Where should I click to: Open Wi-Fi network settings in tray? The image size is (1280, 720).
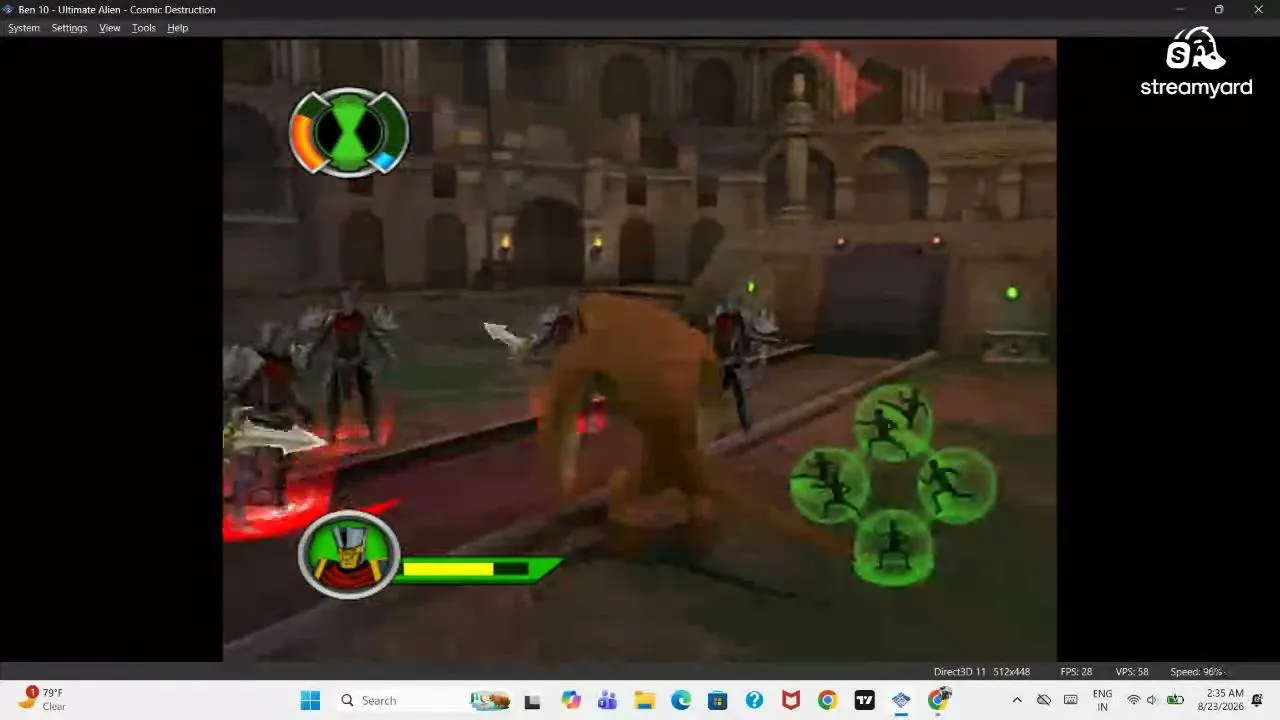click(x=1134, y=700)
